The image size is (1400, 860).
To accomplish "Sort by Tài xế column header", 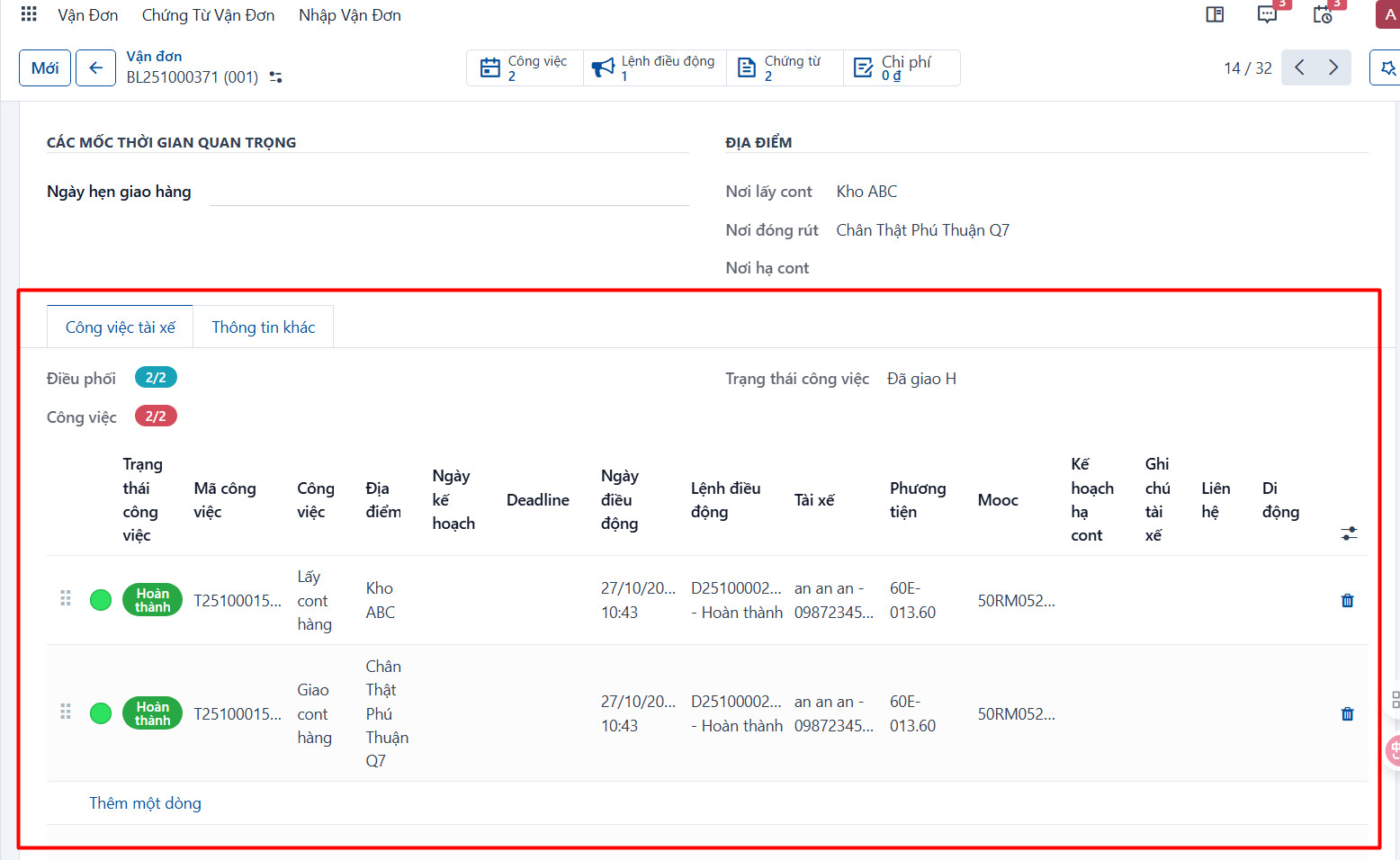I will (814, 500).
